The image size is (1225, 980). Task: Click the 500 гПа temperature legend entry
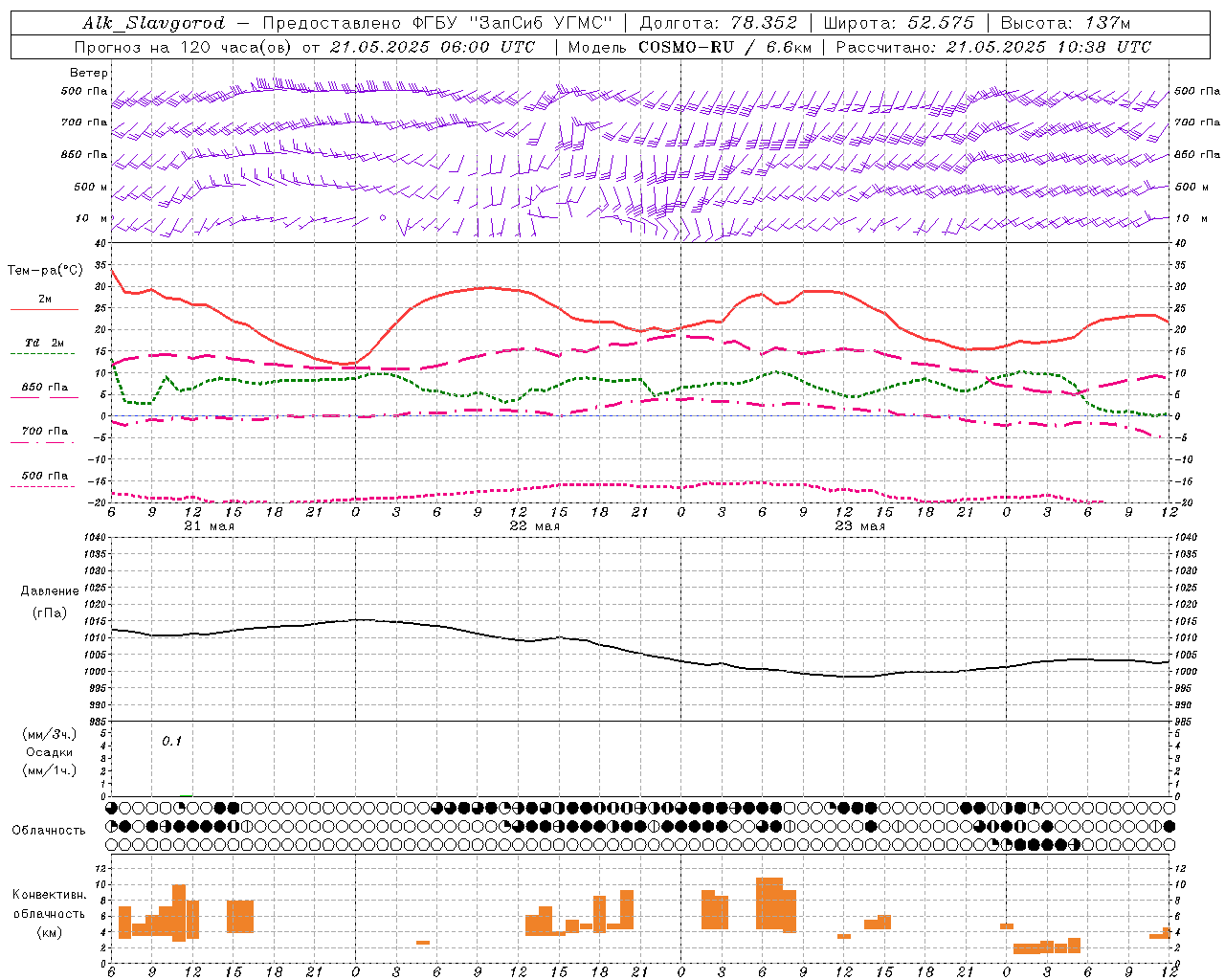point(44,479)
